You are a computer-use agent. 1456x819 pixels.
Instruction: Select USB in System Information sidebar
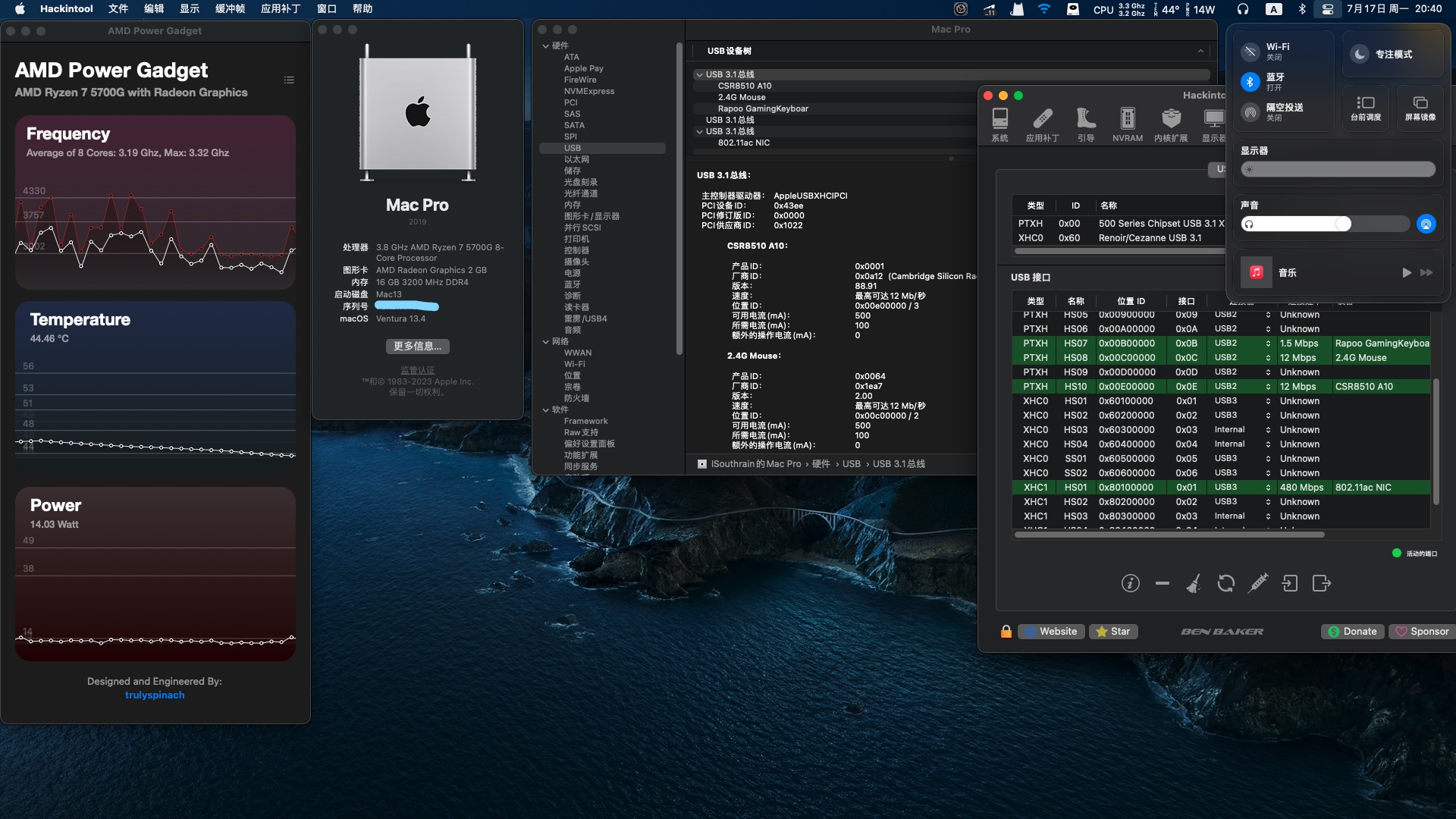(603, 148)
